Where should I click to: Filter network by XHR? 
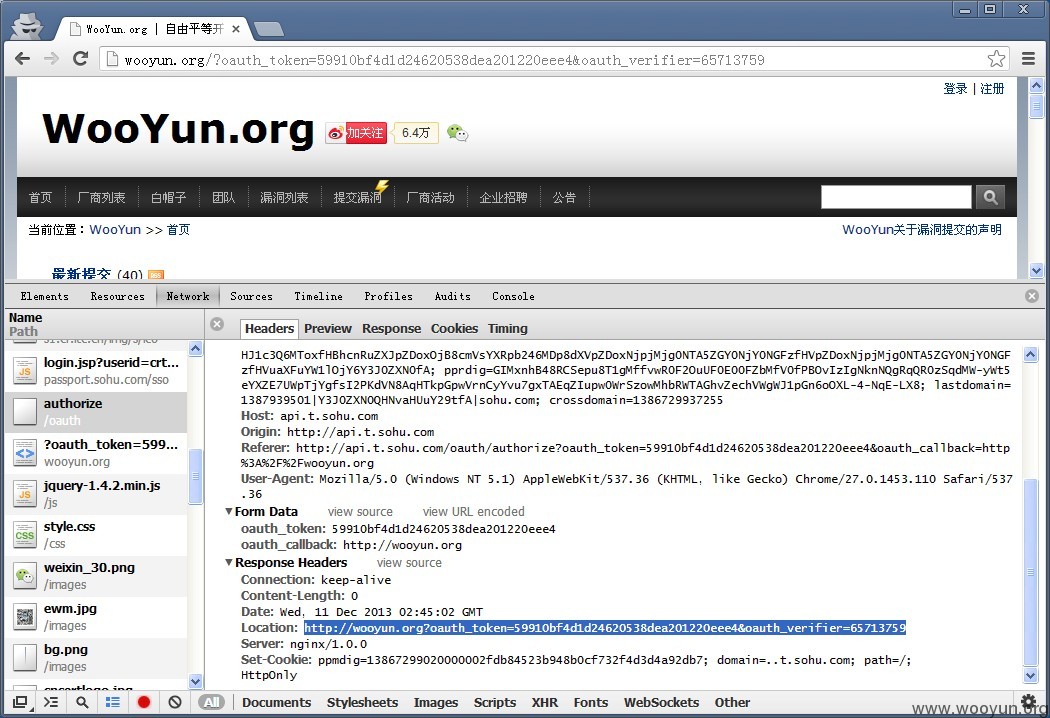coord(544,702)
